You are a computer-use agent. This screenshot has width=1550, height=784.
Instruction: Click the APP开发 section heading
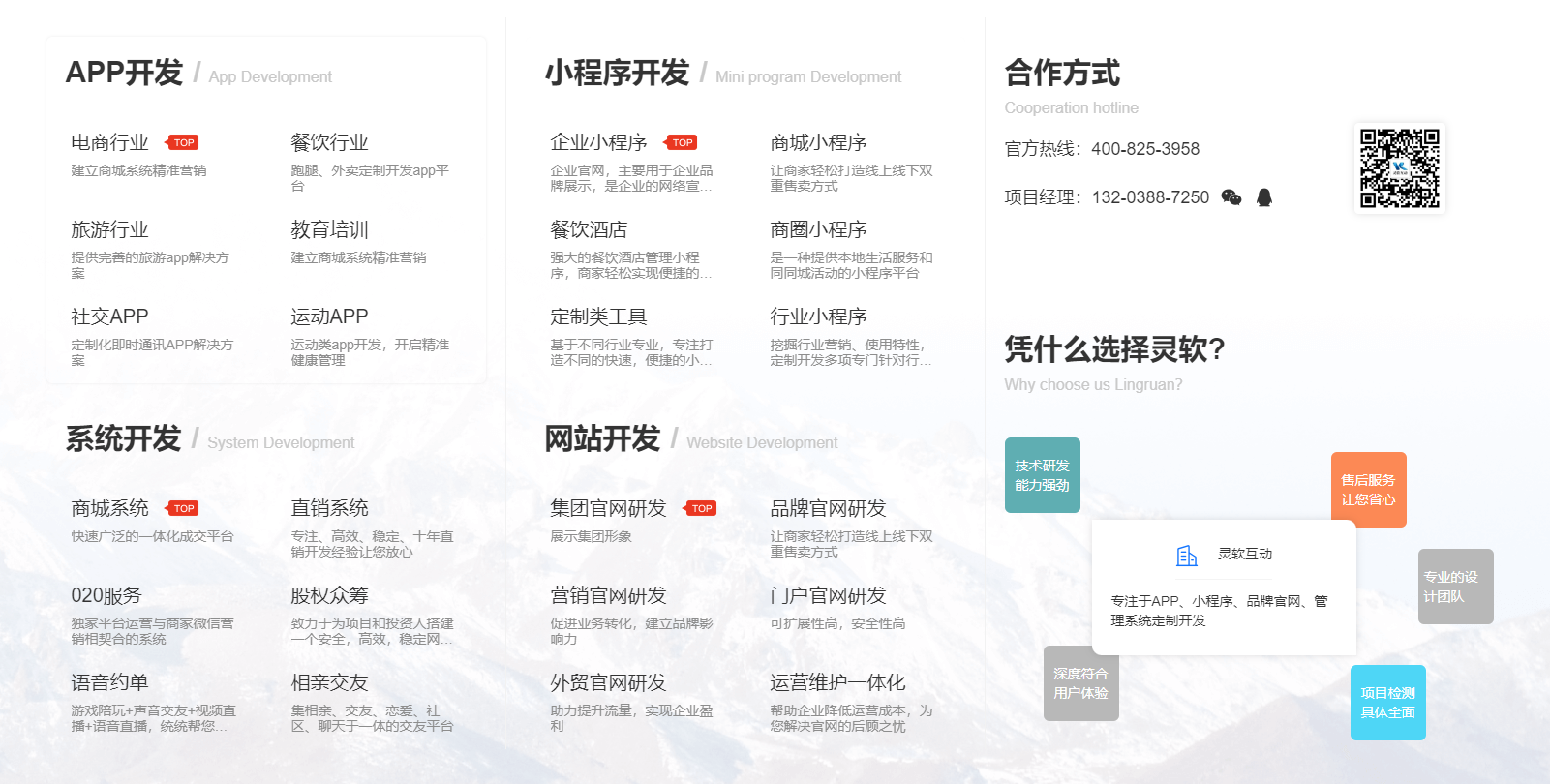tap(124, 73)
